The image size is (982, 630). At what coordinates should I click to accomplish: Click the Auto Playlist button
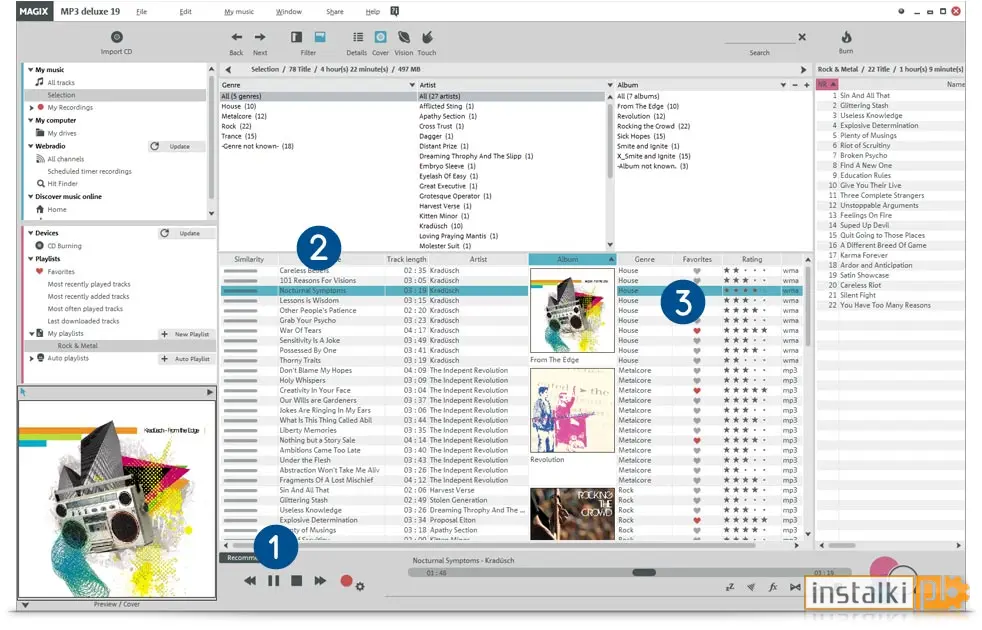186,359
